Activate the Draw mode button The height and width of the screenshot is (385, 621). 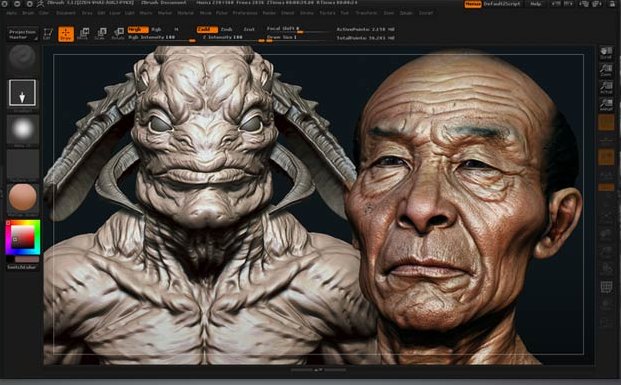66,34
